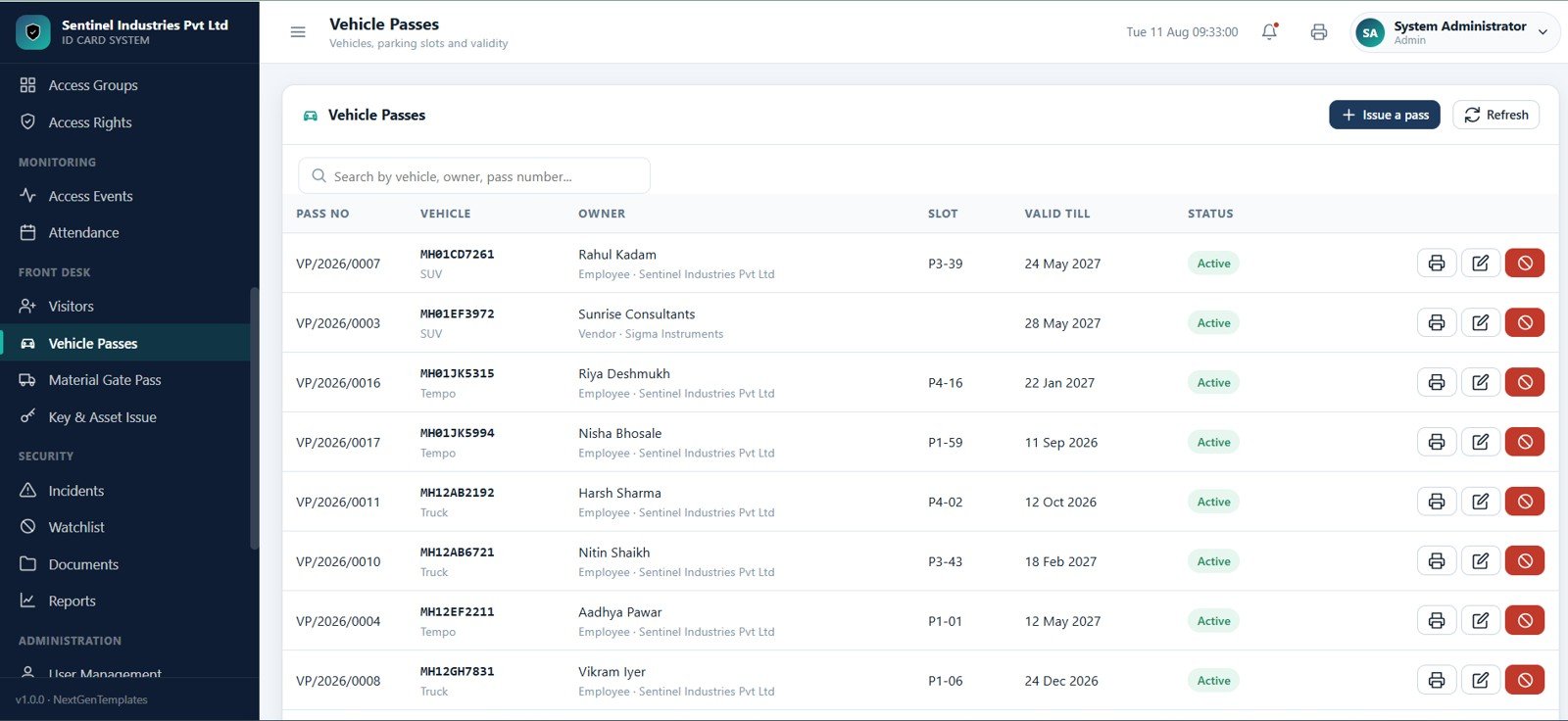This screenshot has height=721, width=1568.
Task: Print Aadhya Pawar's vehicle pass
Action: [x=1437, y=621]
